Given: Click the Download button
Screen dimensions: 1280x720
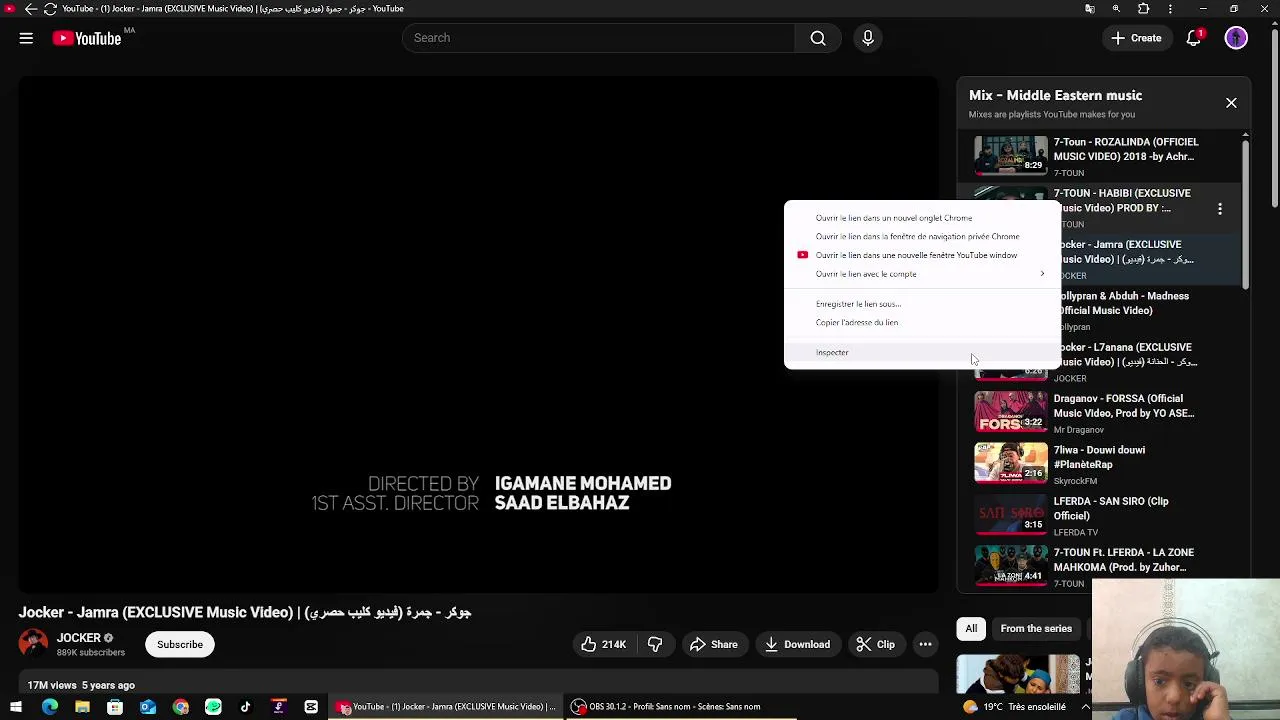Looking at the screenshot, I should point(797,644).
